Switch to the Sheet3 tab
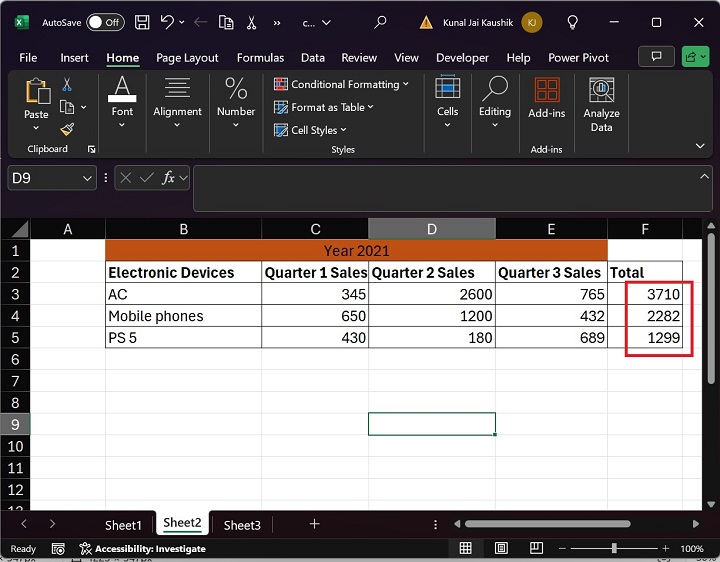Viewport: 720px width, 562px height. coord(242,525)
